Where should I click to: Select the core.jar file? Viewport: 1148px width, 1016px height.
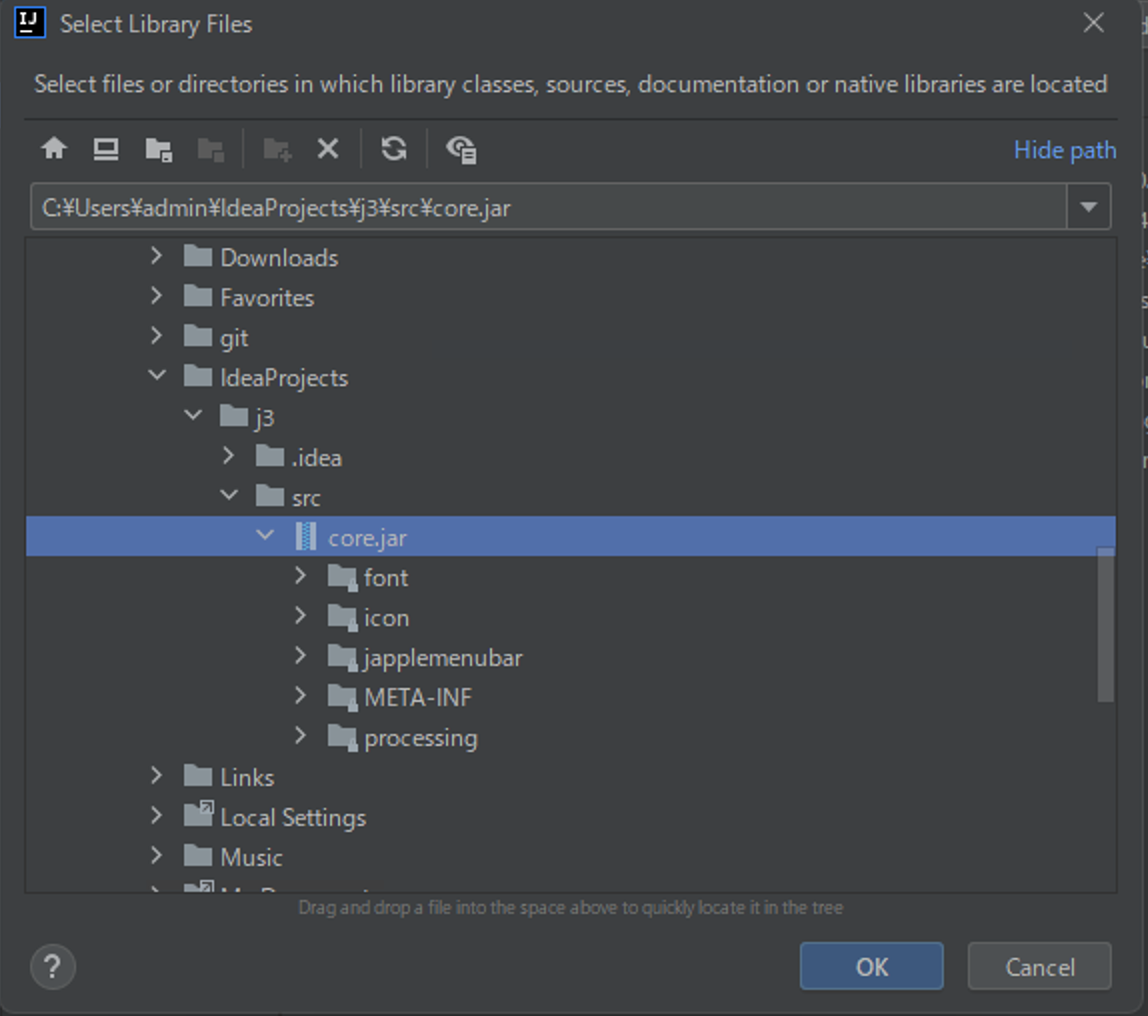pyautogui.click(x=570, y=537)
